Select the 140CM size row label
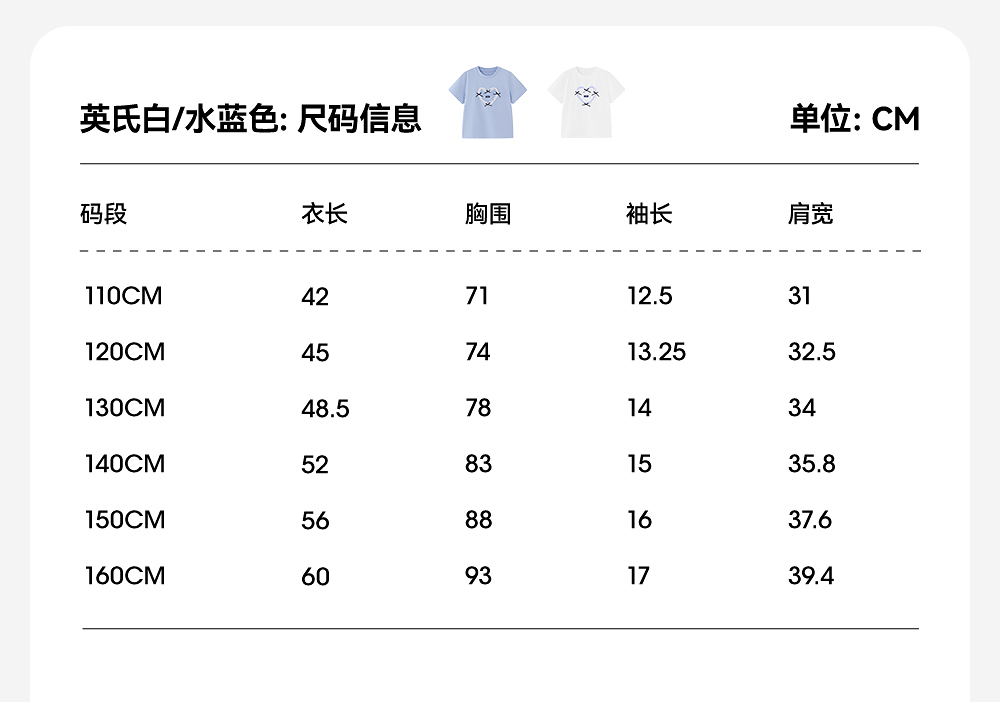Screen dimensions: 1000x702 [125, 464]
